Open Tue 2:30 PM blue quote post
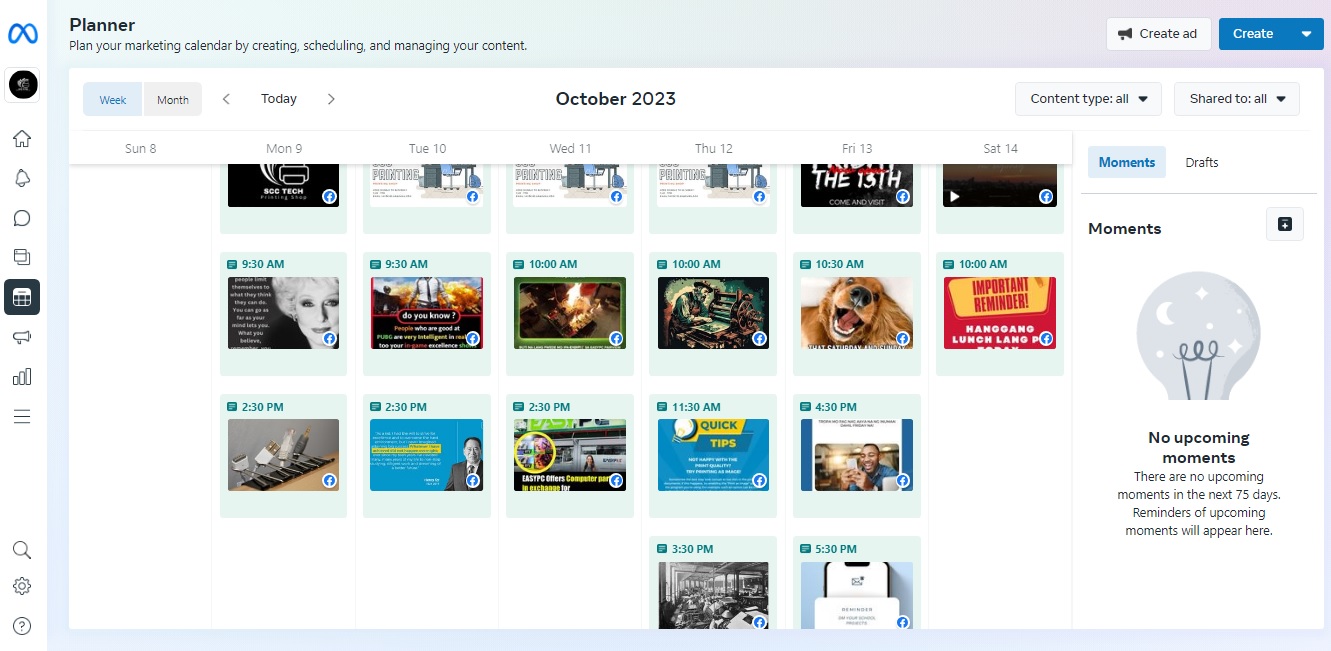Image resolution: width=1331 pixels, height=651 pixels. point(427,455)
